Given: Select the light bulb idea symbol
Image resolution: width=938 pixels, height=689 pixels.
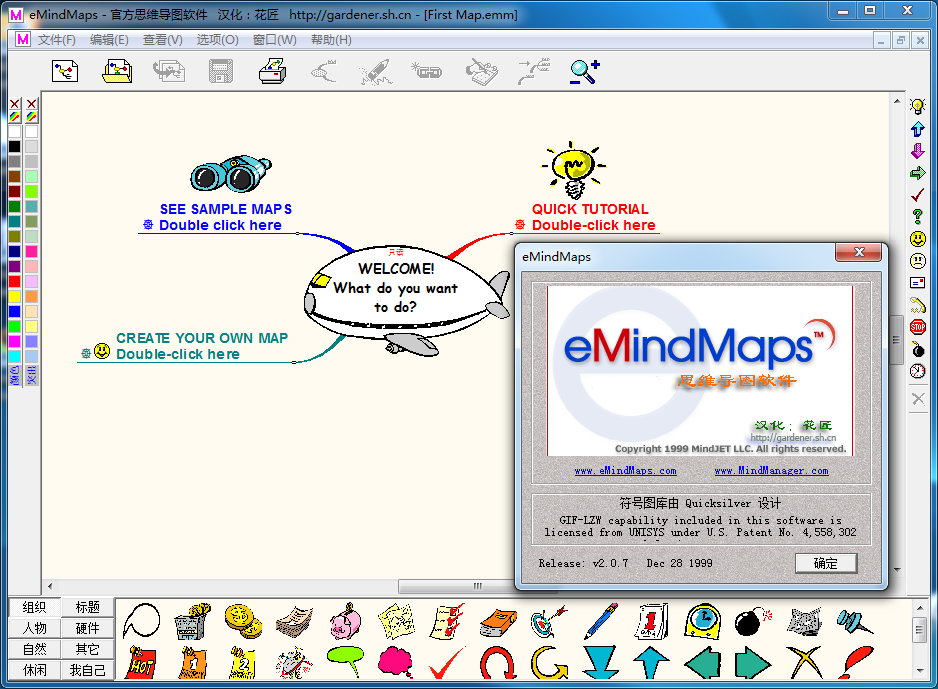Looking at the screenshot, I should tap(917, 107).
